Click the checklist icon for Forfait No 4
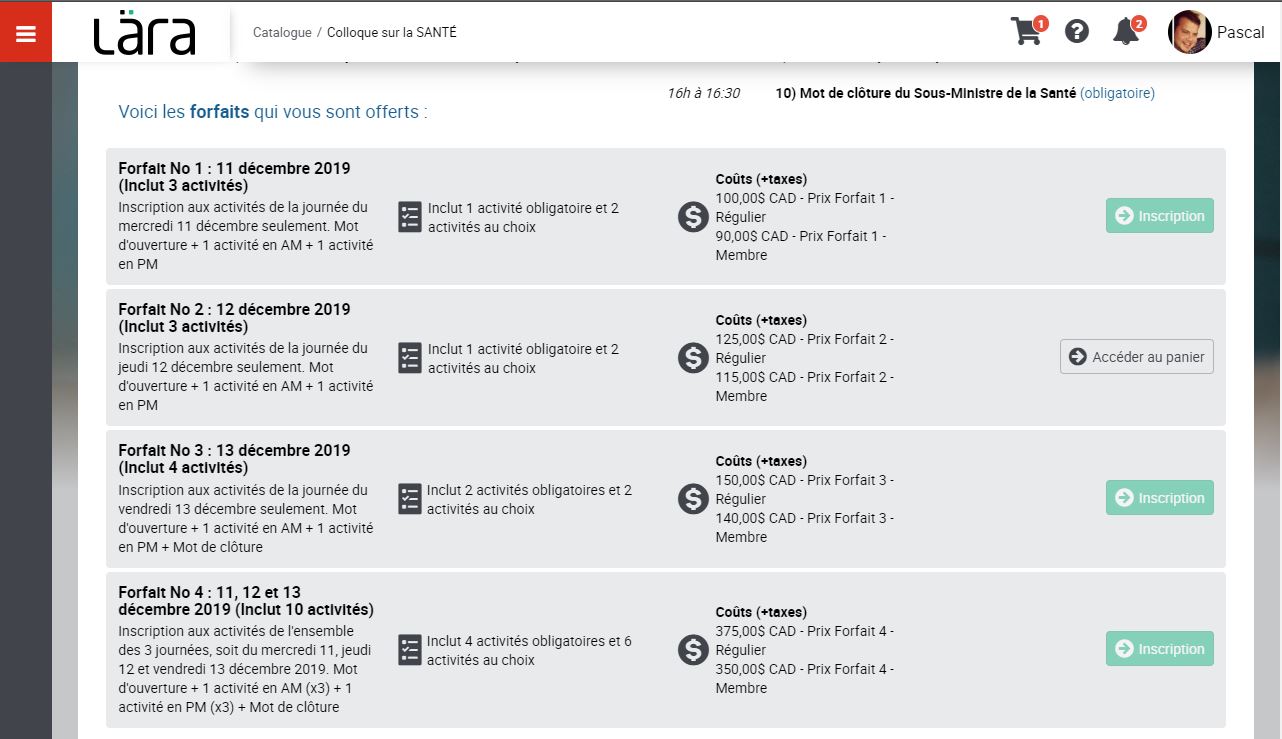The width and height of the screenshot is (1282, 739). click(410, 650)
